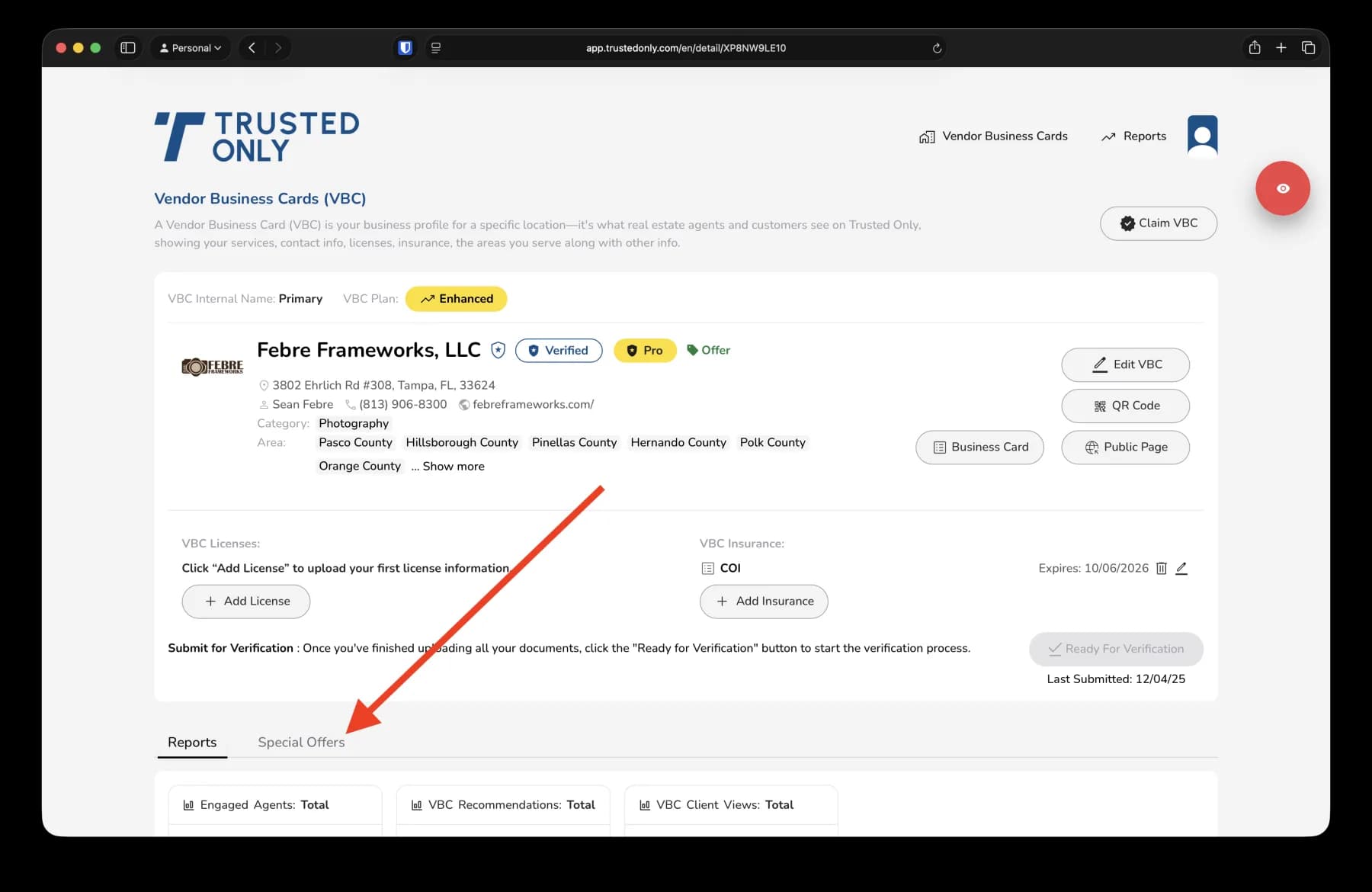Open the Trusted Only logo home link
This screenshot has width=1372, height=892.
[x=257, y=136]
